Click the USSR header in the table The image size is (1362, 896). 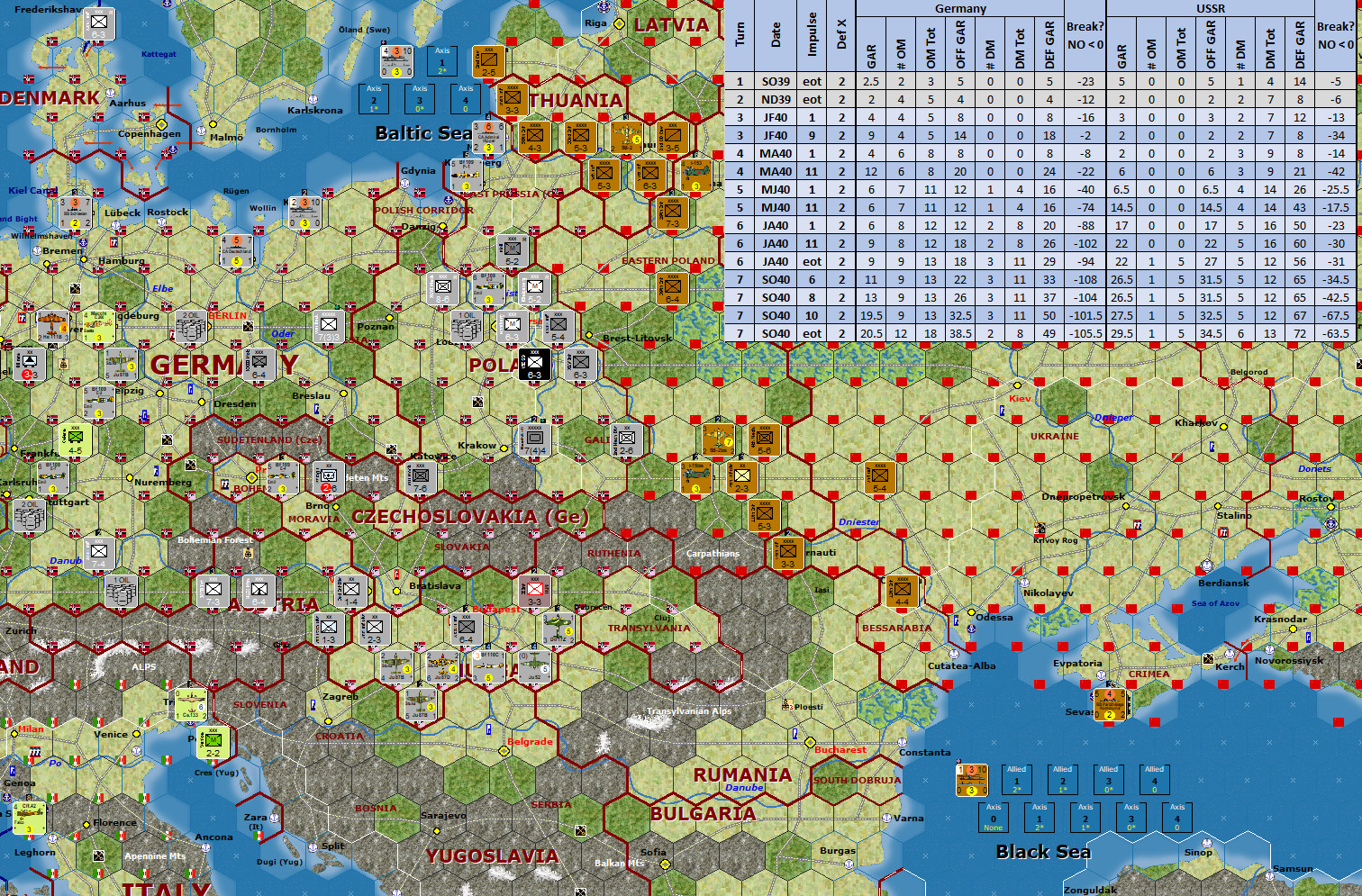click(x=1211, y=8)
